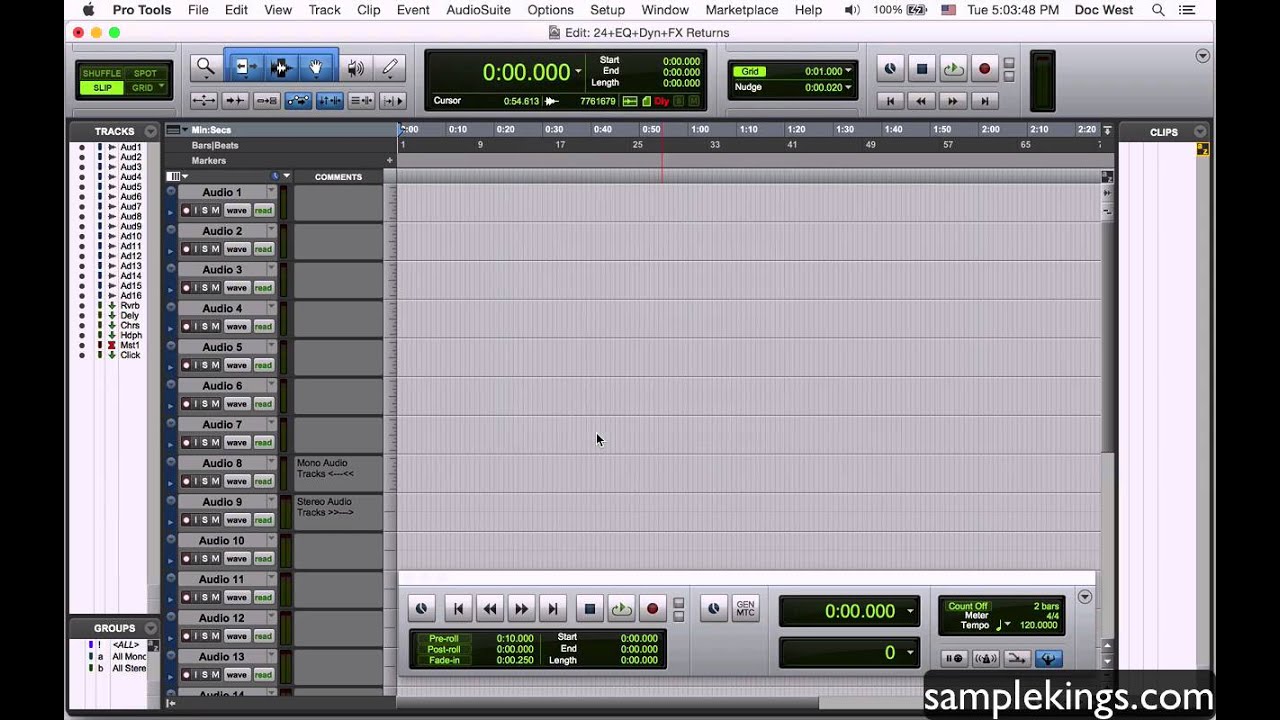Screen dimensions: 1280x720
Task: Select the Scrubber speaker tool
Action: click(x=355, y=68)
